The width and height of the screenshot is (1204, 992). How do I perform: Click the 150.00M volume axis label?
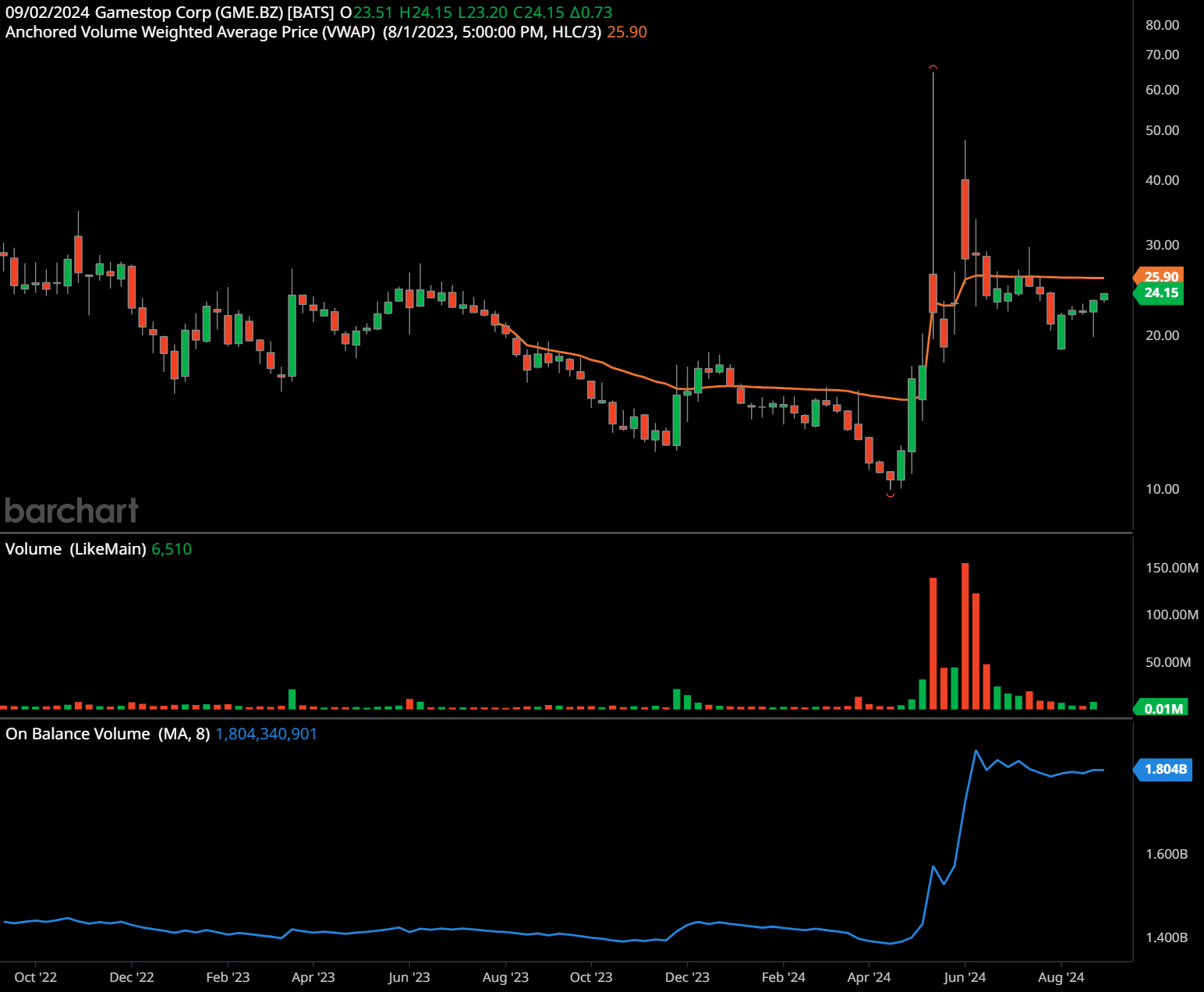(1172, 568)
